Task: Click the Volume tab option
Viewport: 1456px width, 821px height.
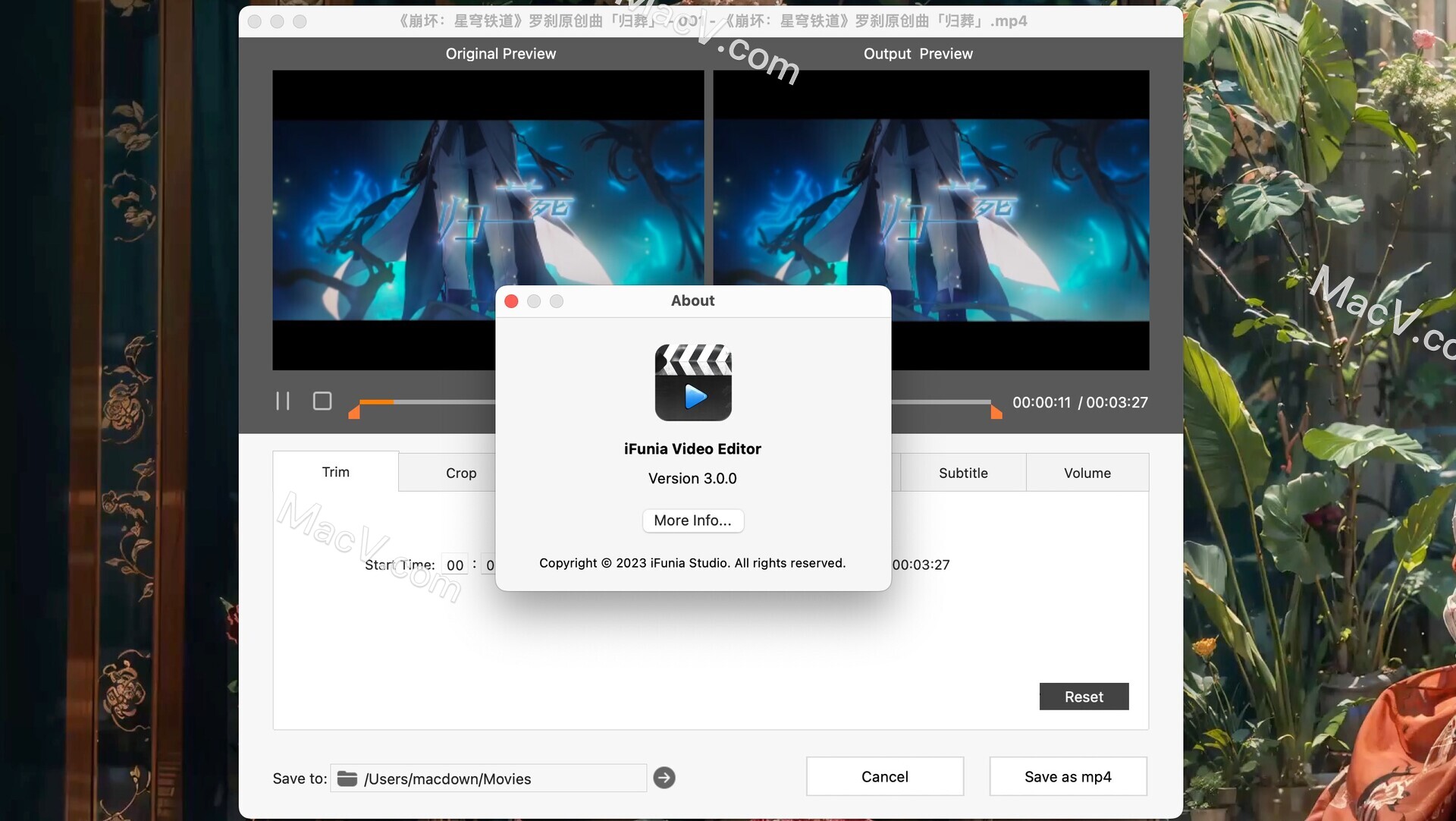Action: [x=1087, y=471]
